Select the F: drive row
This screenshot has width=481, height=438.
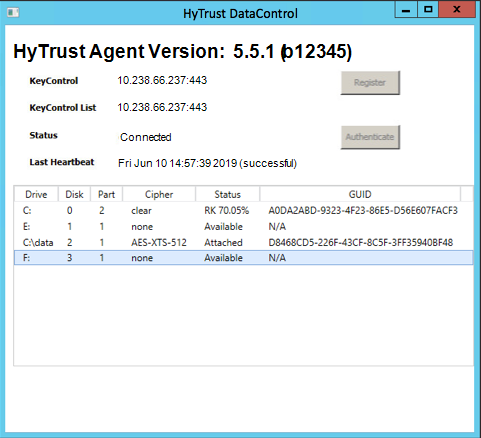click(x=243, y=258)
